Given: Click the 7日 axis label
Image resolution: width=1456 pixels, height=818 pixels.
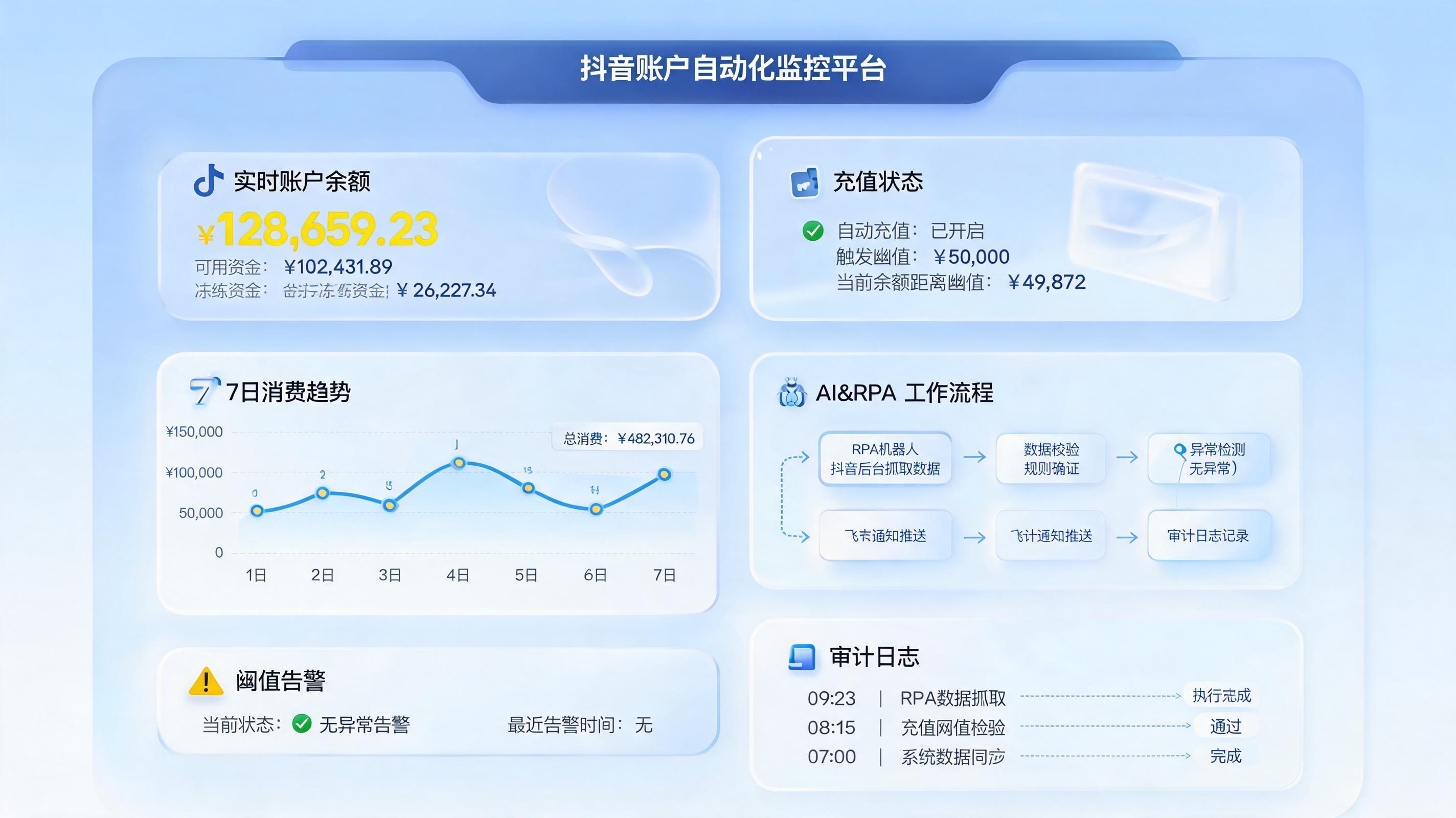Looking at the screenshot, I should [x=665, y=575].
